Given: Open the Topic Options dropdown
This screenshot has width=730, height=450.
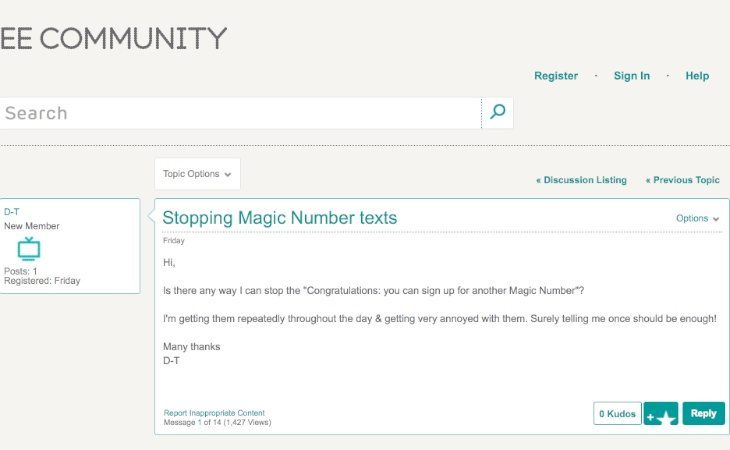Looking at the screenshot, I should point(197,174).
